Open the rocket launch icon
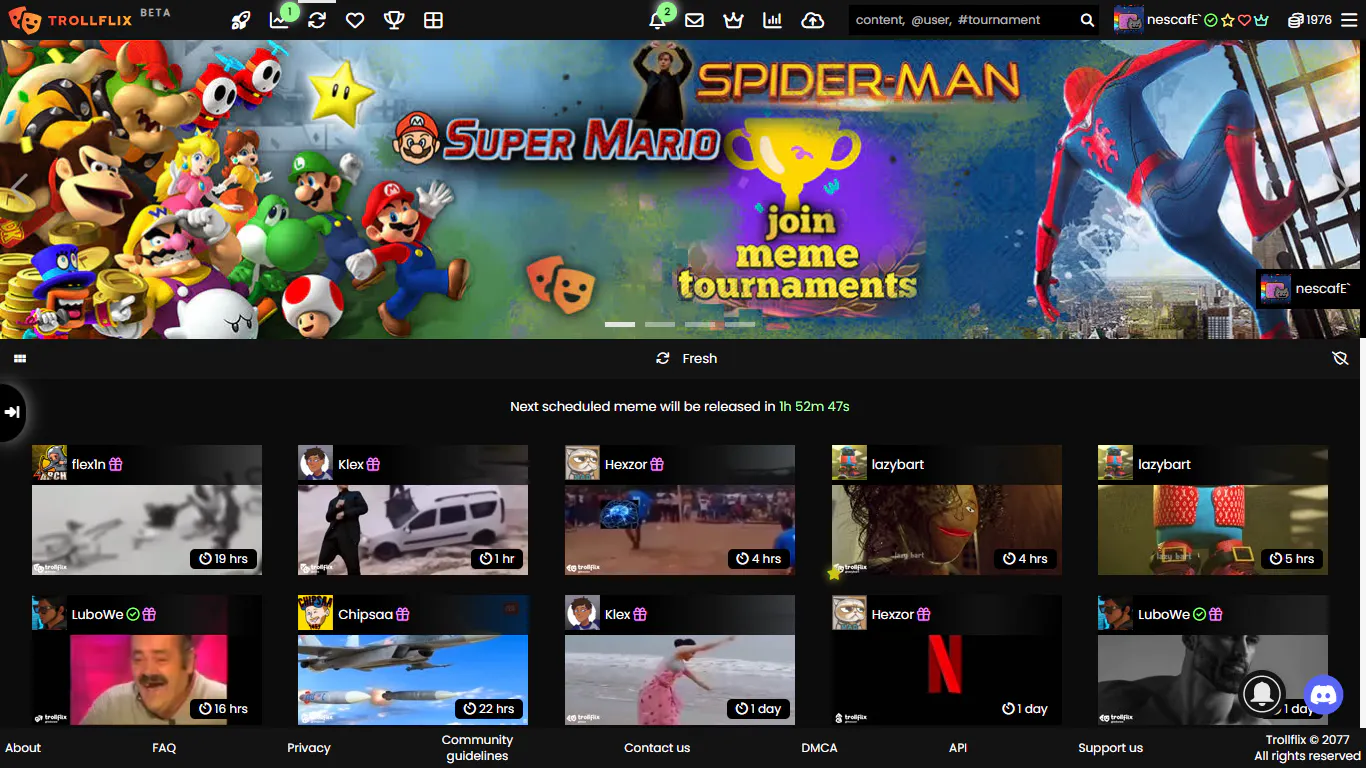Viewport: 1366px width, 768px height. pos(240,20)
